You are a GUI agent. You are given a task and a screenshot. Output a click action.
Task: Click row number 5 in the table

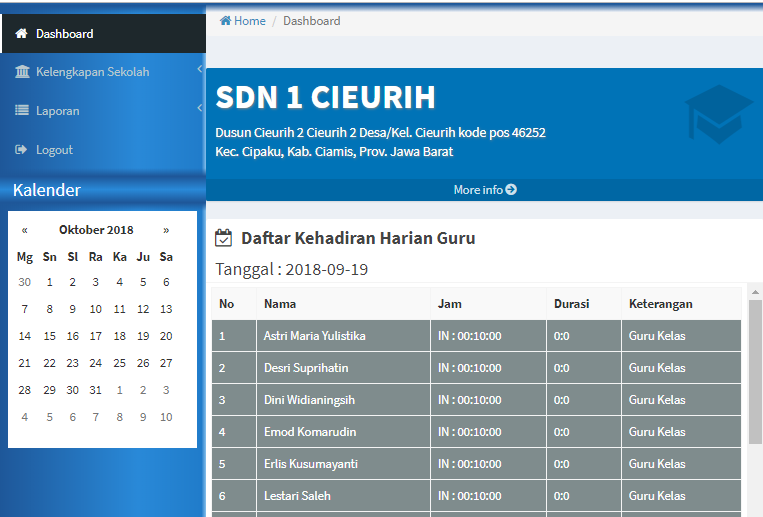click(x=234, y=464)
